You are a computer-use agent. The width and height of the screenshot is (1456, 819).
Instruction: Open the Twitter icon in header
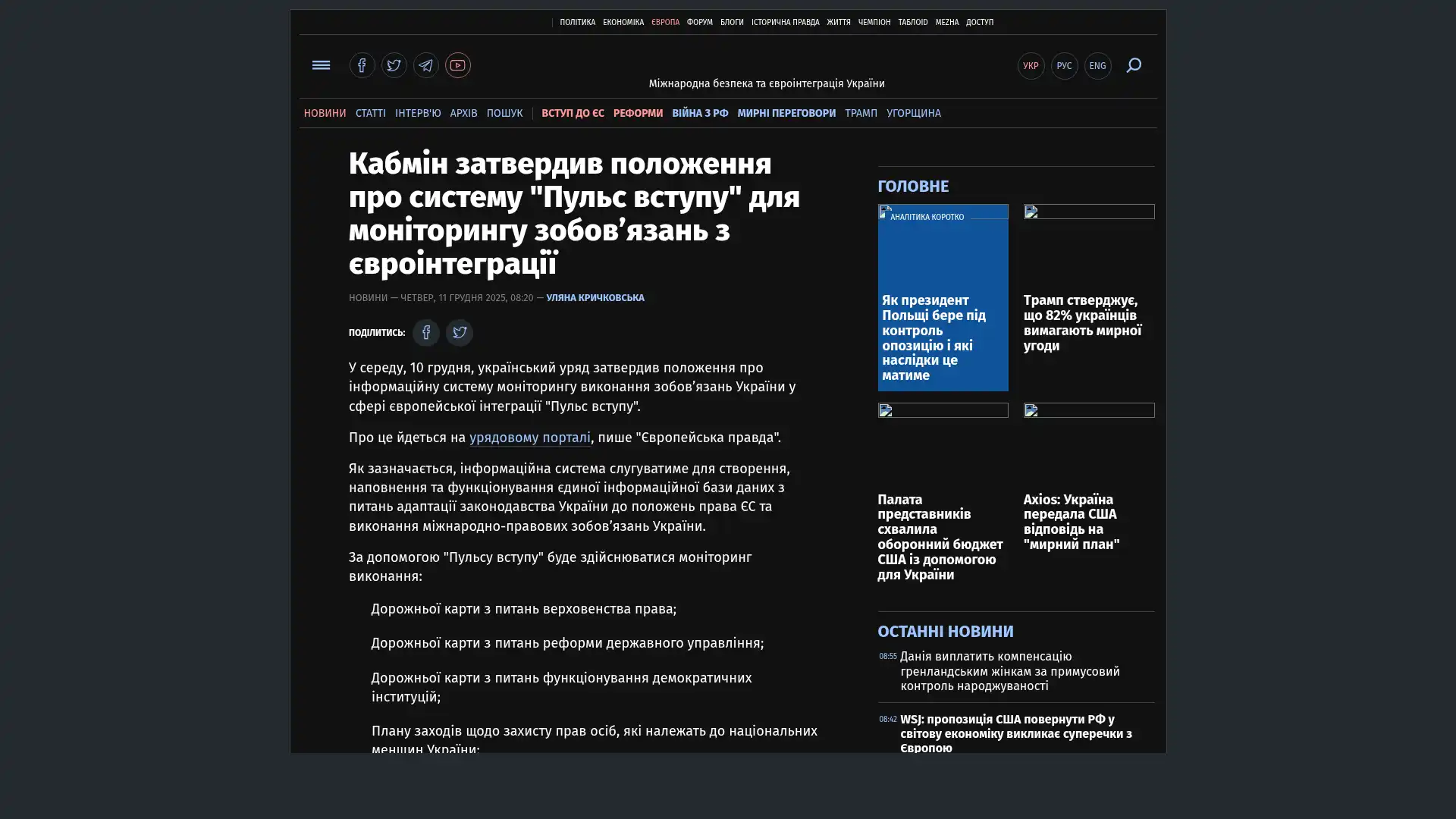394,65
